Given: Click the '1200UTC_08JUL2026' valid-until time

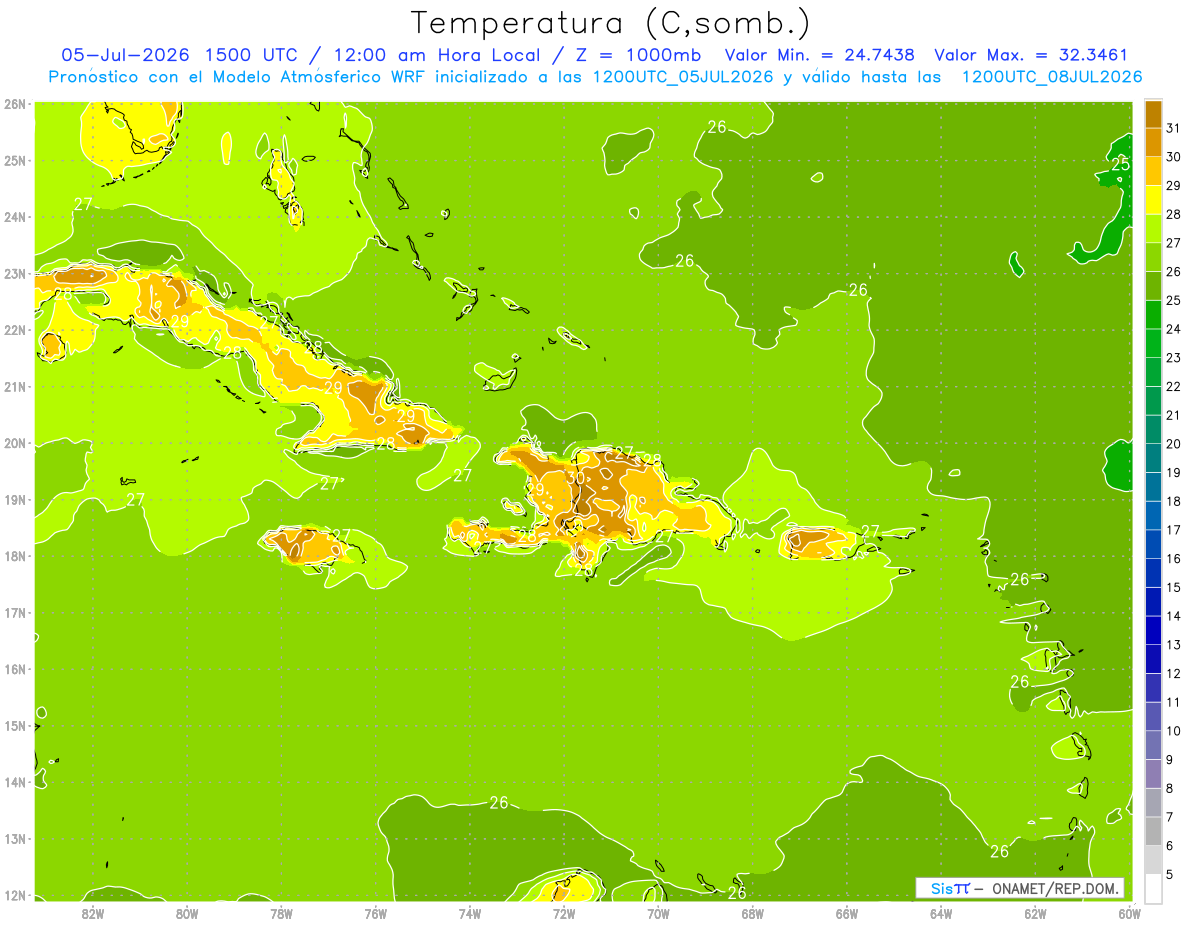Looking at the screenshot, I should (x=1052, y=77).
